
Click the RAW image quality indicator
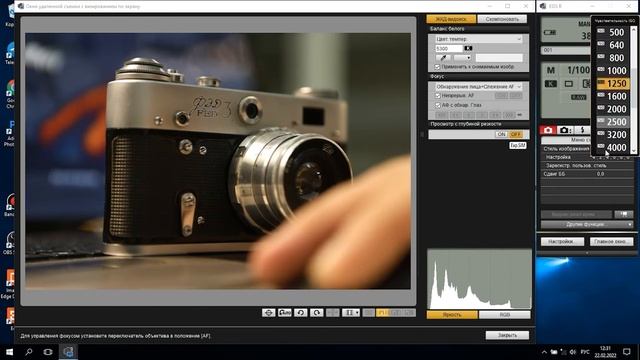pyautogui.click(x=578, y=97)
